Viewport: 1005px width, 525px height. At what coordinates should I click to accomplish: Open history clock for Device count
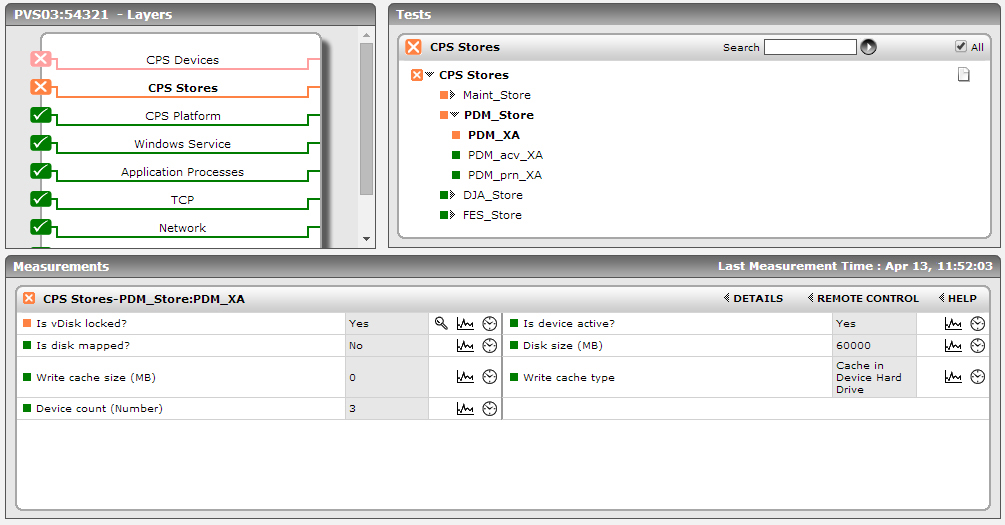(x=490, y=408)
